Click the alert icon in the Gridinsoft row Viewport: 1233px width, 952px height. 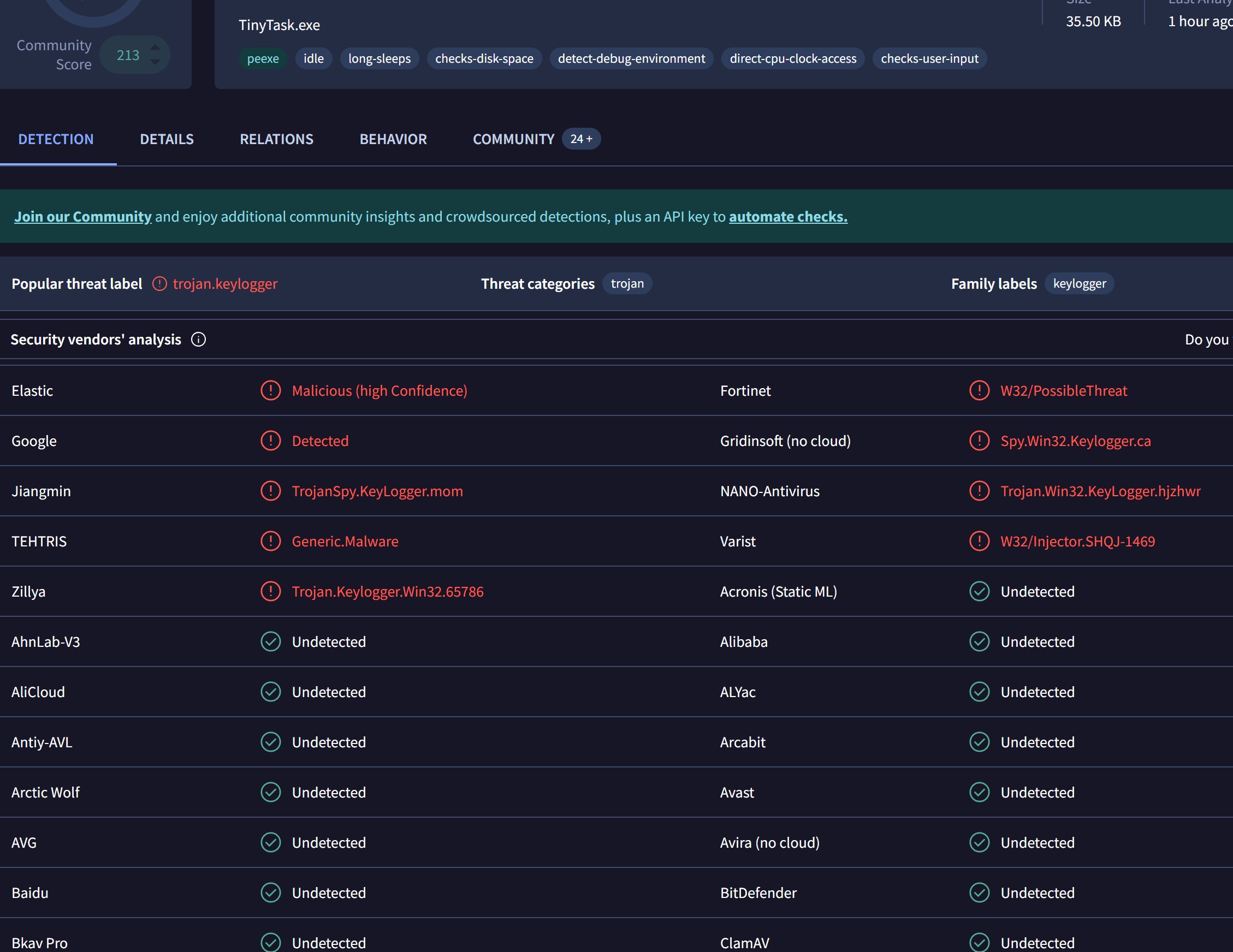click(x=980, y=441)
